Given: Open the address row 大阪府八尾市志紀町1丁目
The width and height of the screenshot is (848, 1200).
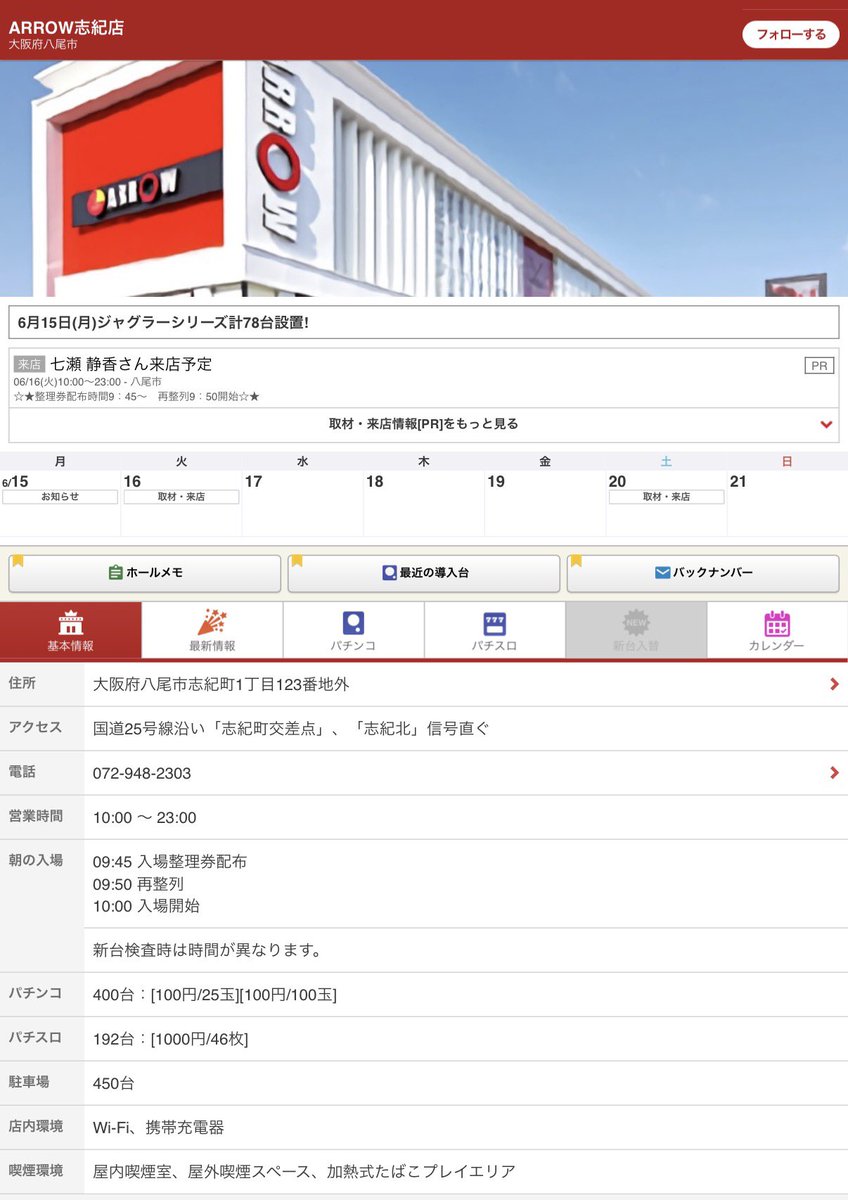Looking at the screenshot, I should click(424, 685).
